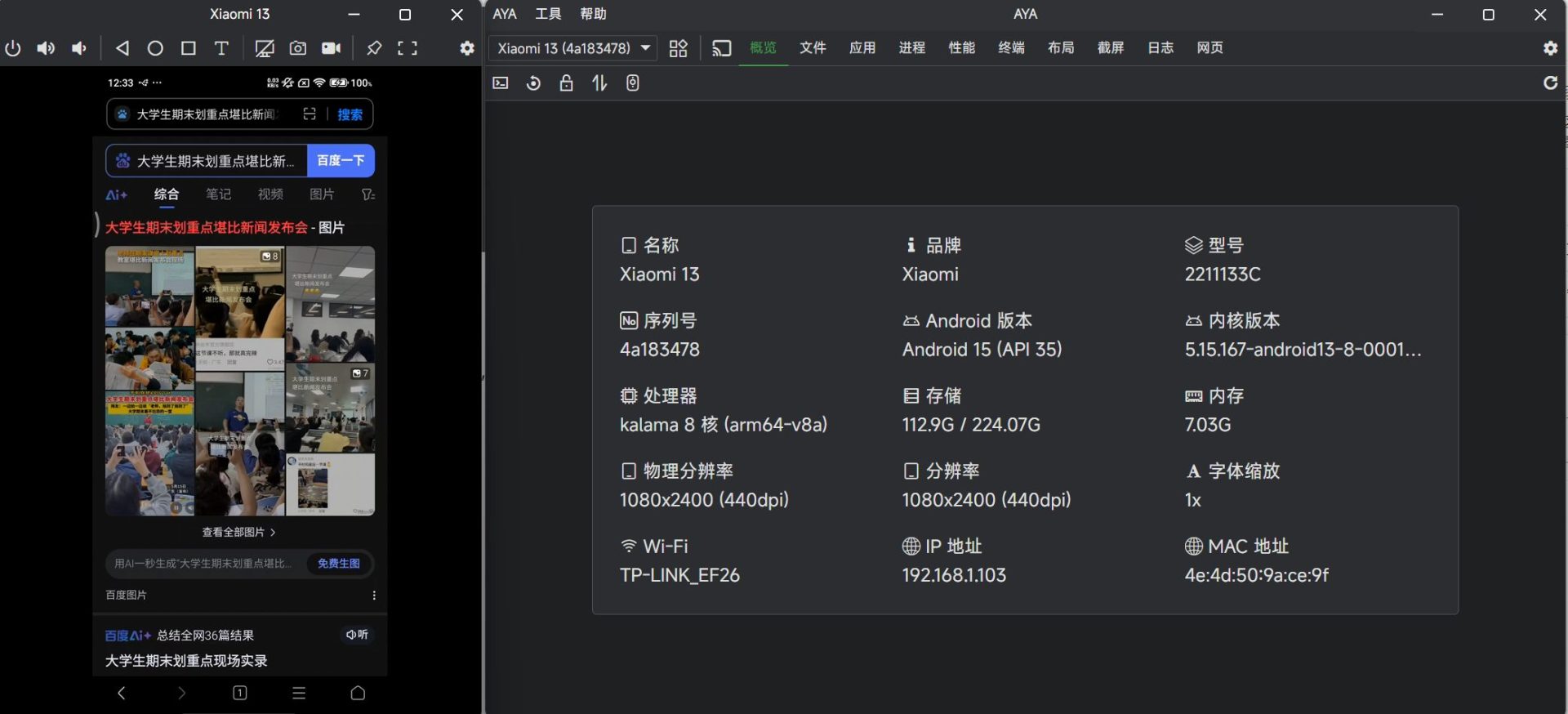Click the text input T icon
This screenshot has height=714, width=1568.
pos(221,48)
